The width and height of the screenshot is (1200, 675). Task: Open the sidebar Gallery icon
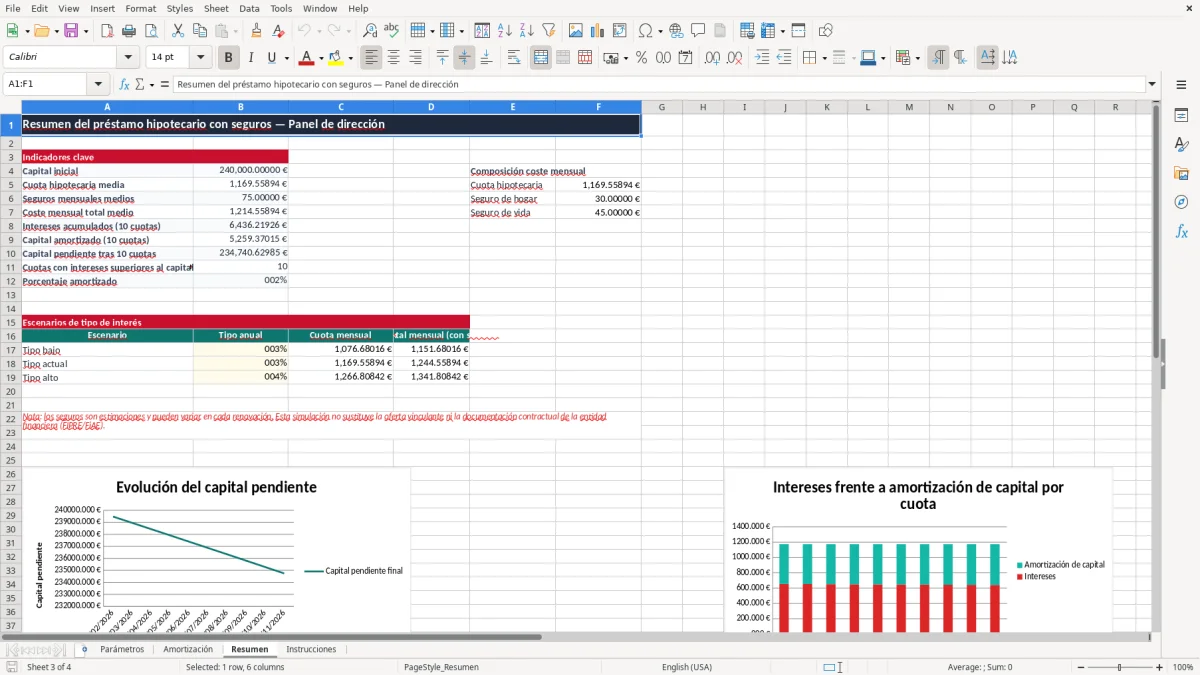tap(1181, 174)
